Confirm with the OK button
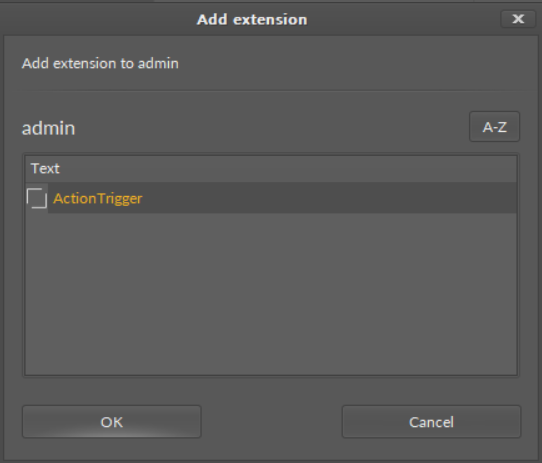The image size is (542, 463). (x=112, y=422)
